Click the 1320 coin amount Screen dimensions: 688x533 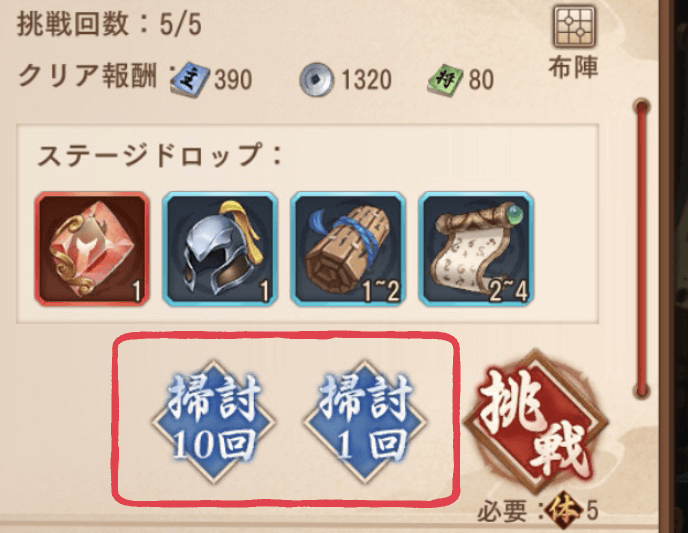coord(366,80)
